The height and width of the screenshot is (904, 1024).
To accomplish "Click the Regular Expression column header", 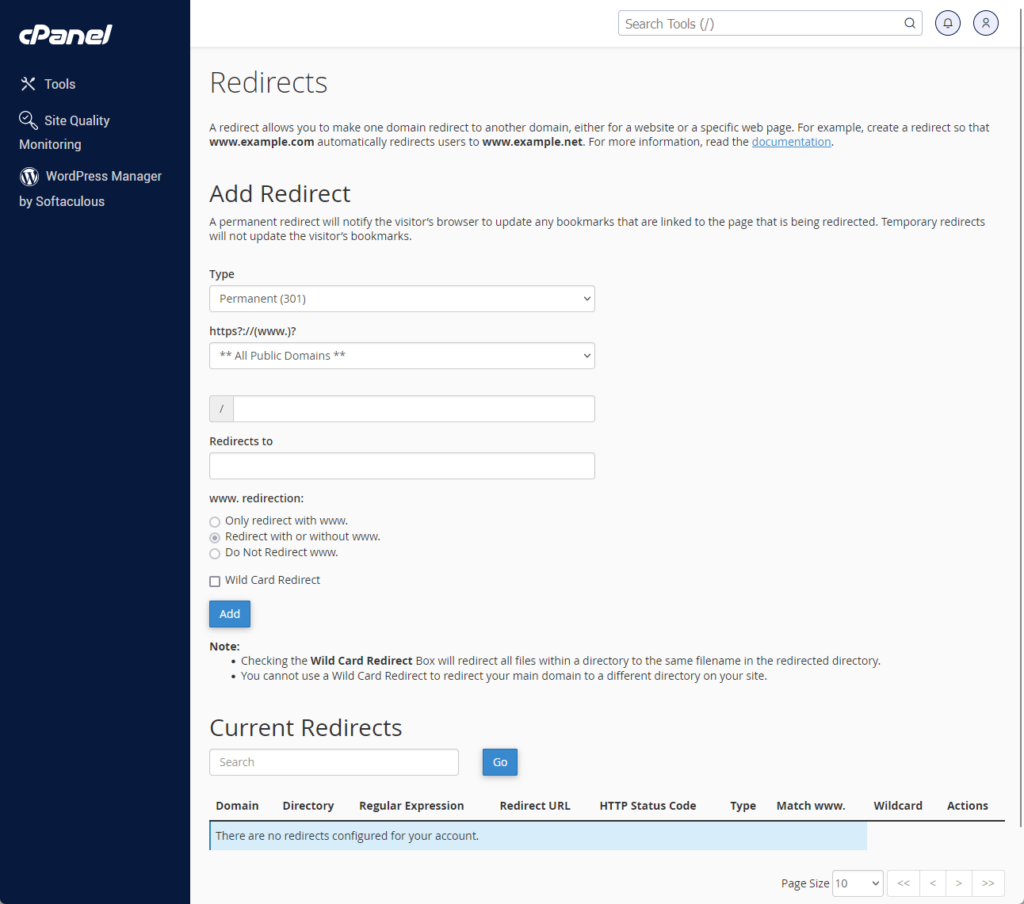I will pos(411,805).
